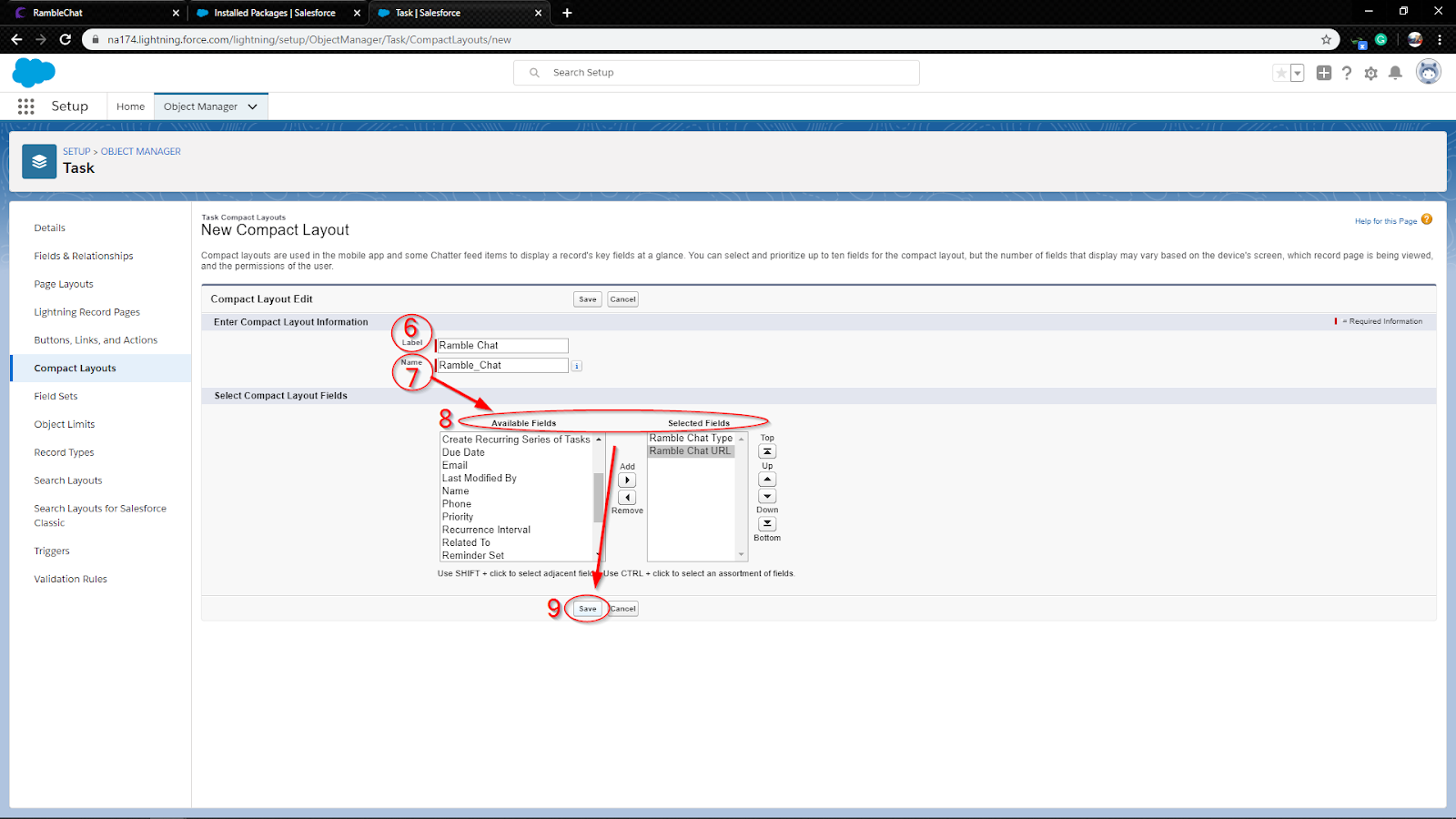Open the Global Actions plus icon
Image resolution: width=1456 pixels, height=819 pixels.
[1323, 73]
